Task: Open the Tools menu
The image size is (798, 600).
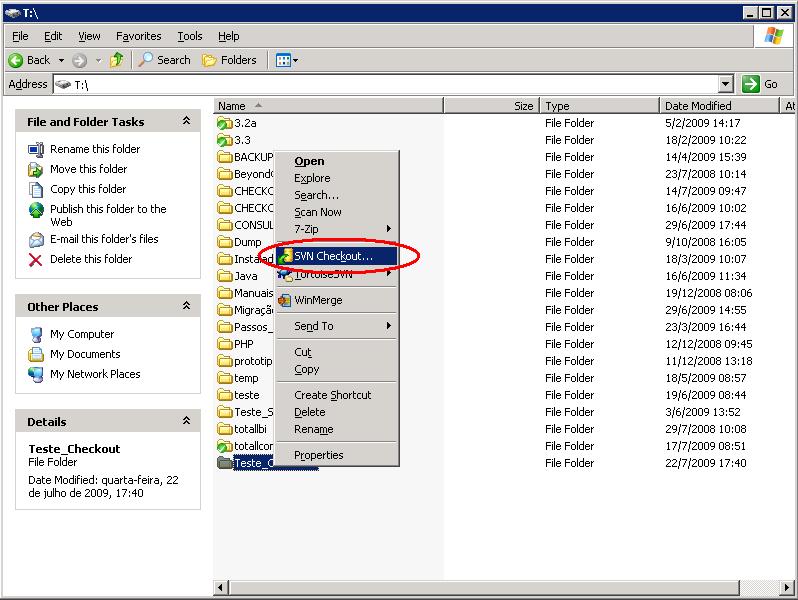Action: click(190, 36)
